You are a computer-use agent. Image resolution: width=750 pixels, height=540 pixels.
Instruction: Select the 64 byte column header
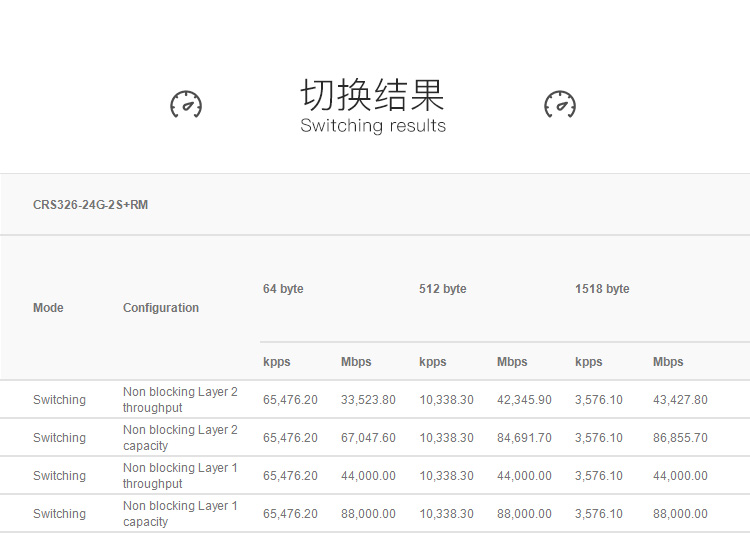click(x=283, y=289)
